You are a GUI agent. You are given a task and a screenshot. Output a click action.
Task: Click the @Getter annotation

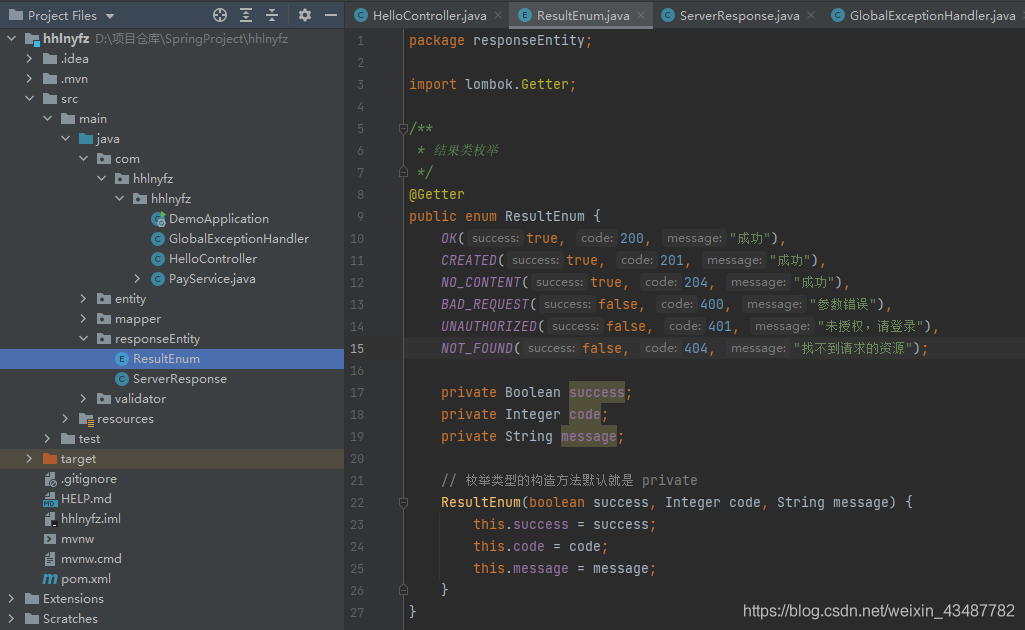437,194
